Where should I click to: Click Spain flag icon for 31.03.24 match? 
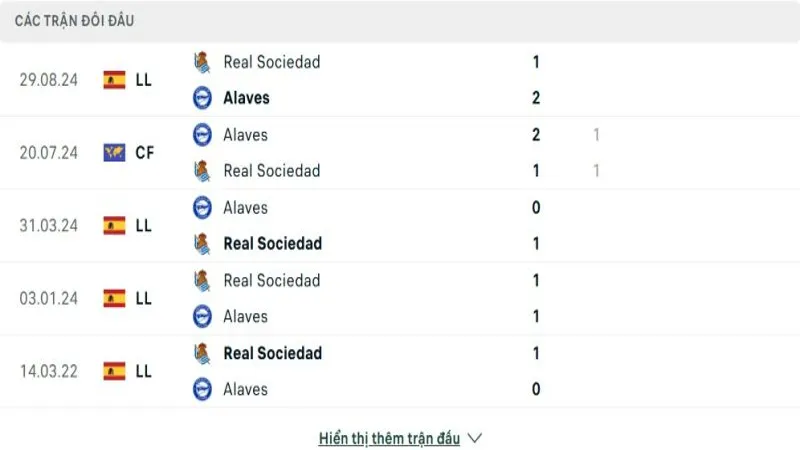114,226
